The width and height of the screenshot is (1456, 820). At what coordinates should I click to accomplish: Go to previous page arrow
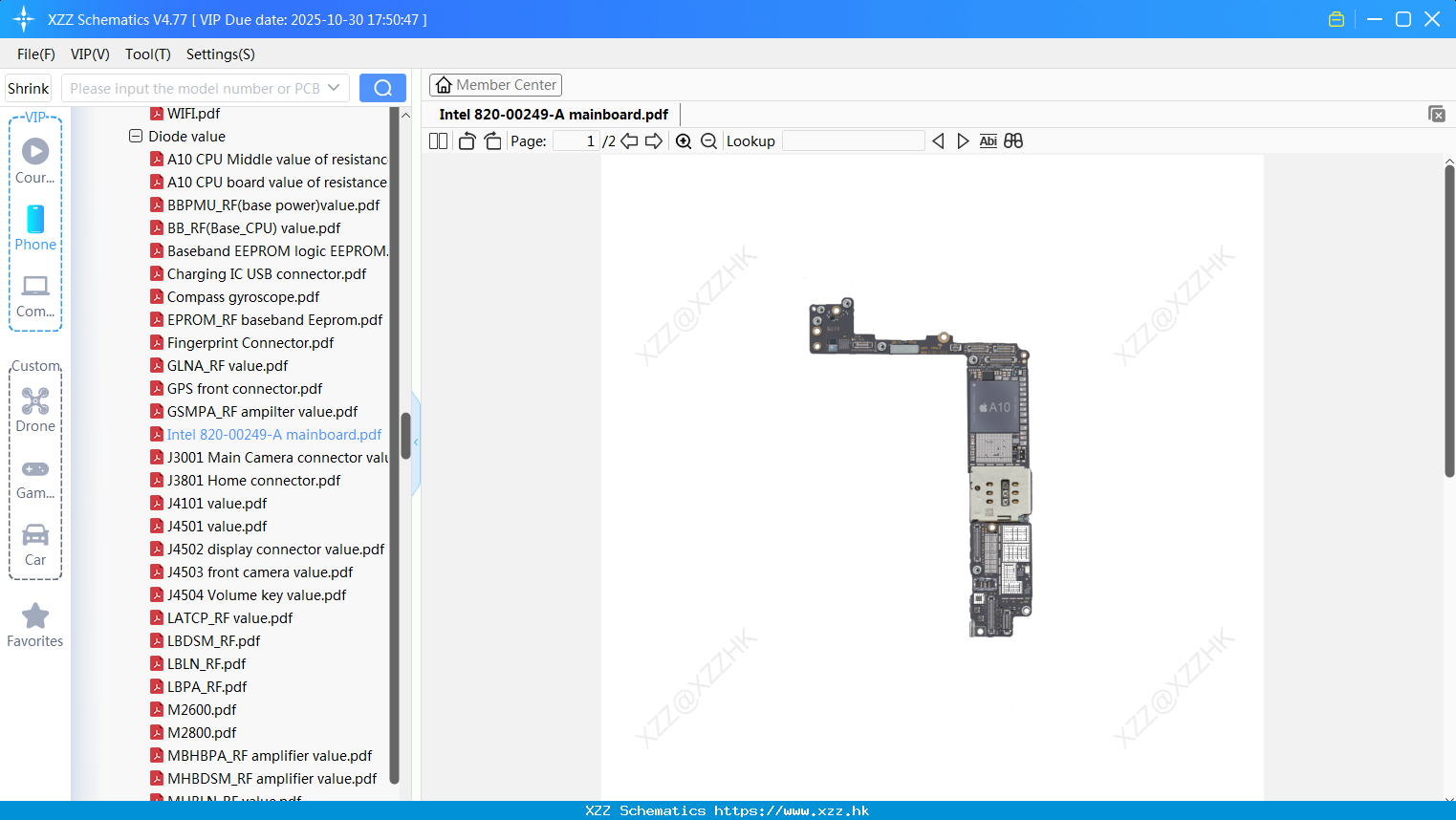click(x=629, y=141)
